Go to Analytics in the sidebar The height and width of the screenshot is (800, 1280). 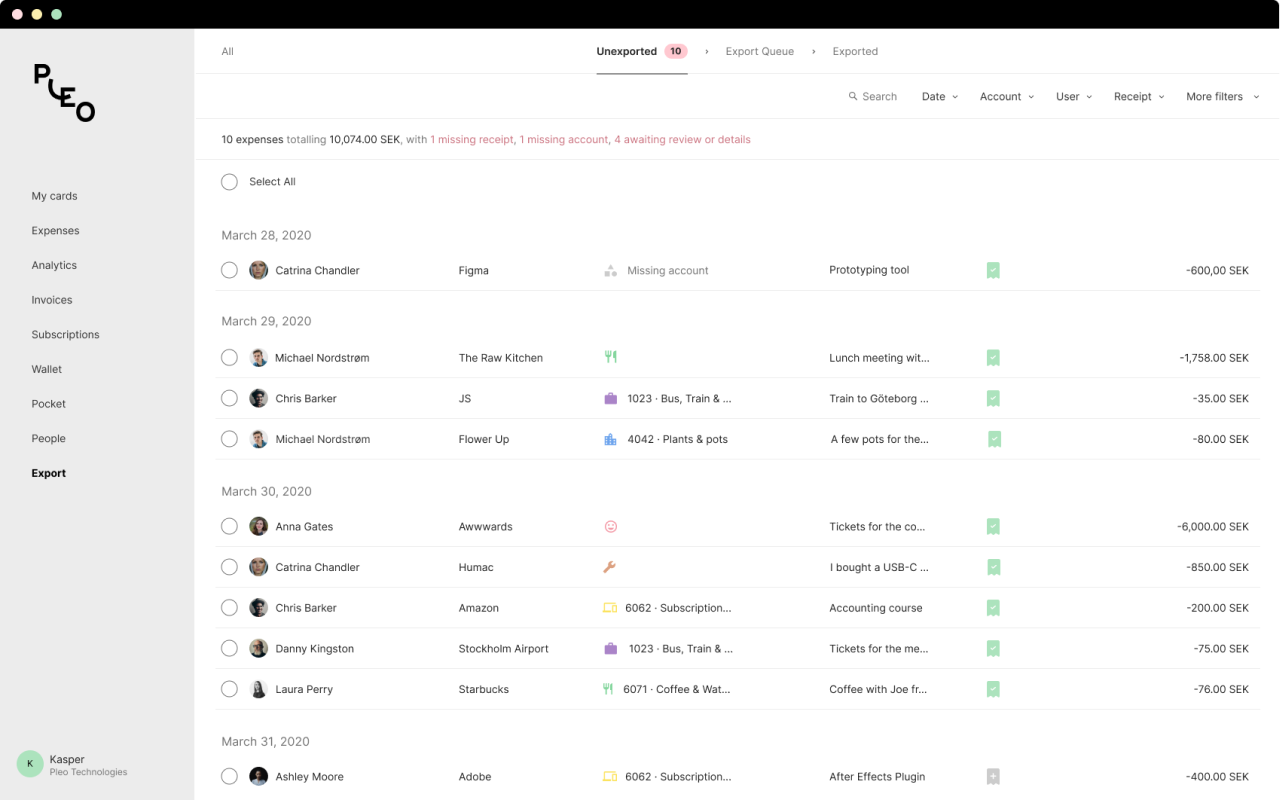54,265
